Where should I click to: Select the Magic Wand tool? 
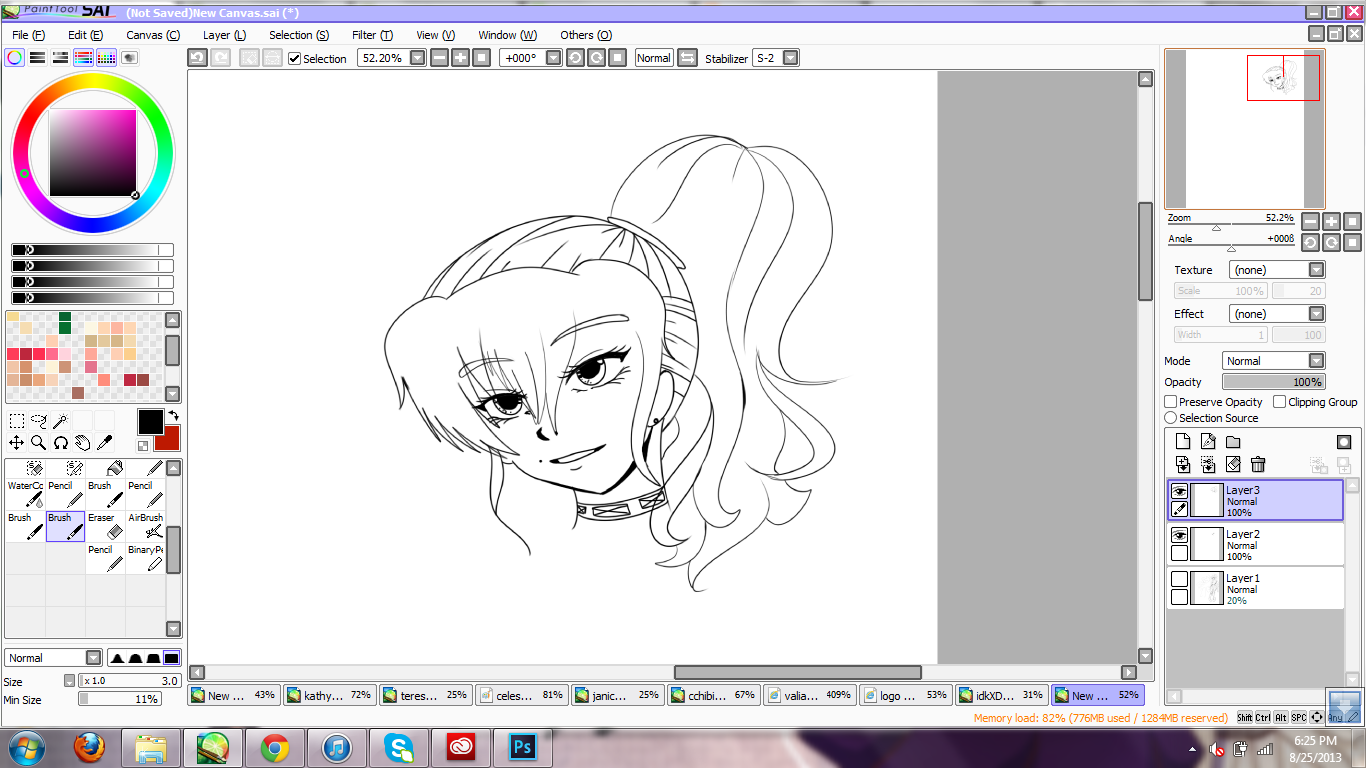pos(61,421)
